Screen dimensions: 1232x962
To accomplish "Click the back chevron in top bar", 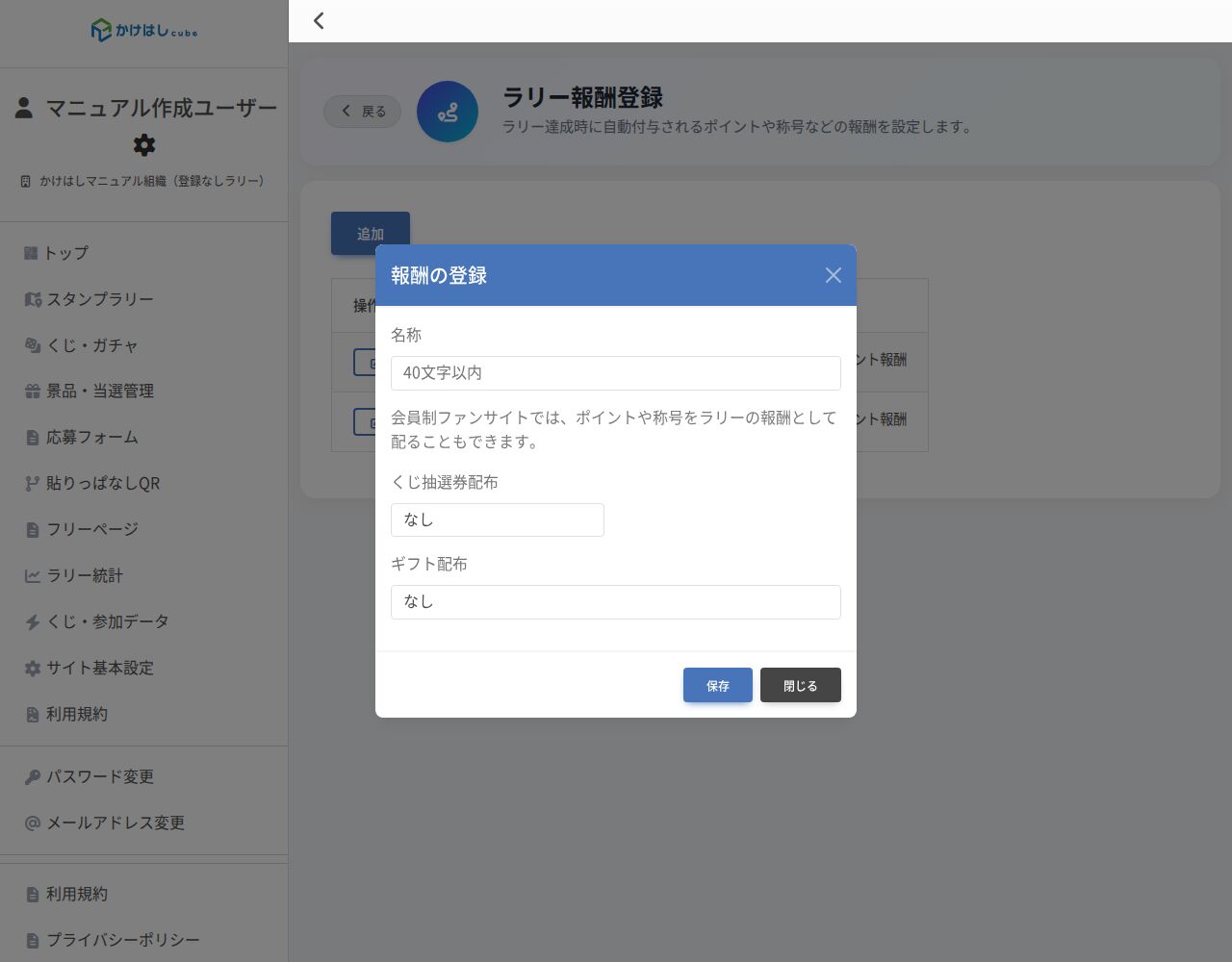I will click(x=319, y=20).
